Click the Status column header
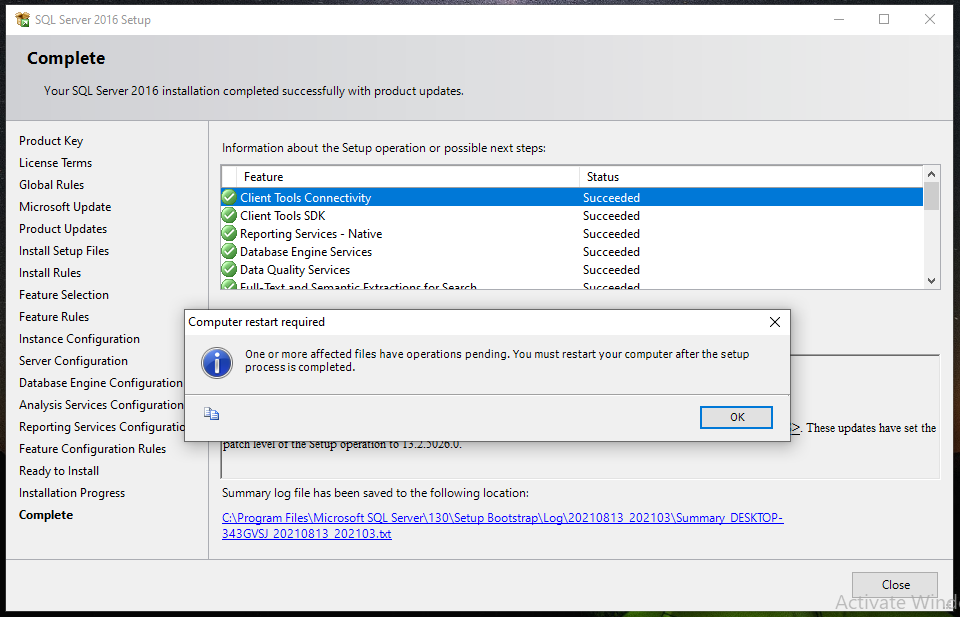Image resolution: width=960 pixels, height=617 pixels. (x=751, y=177)
